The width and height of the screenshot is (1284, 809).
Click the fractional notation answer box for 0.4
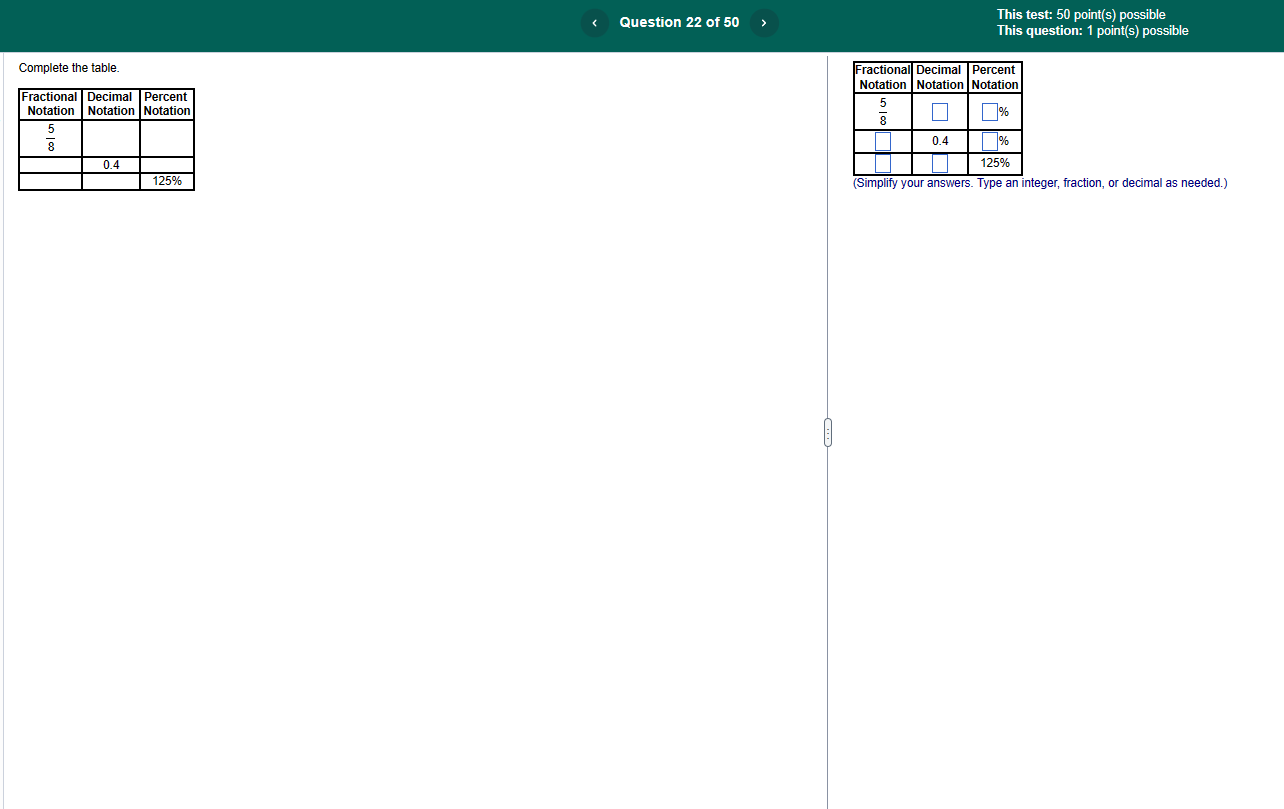[x=882, y=141]
